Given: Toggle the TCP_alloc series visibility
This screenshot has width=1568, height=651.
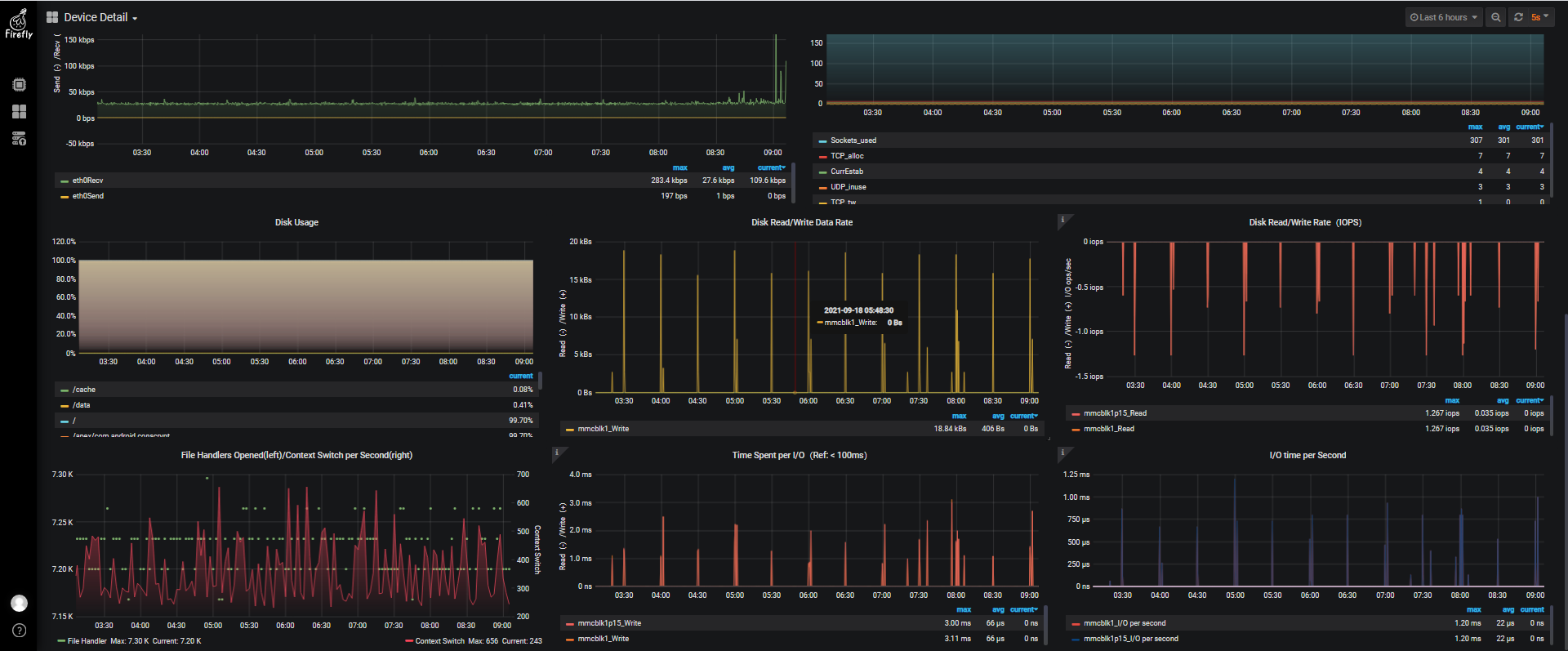Looking at the screenshot, I should (847, 156).
